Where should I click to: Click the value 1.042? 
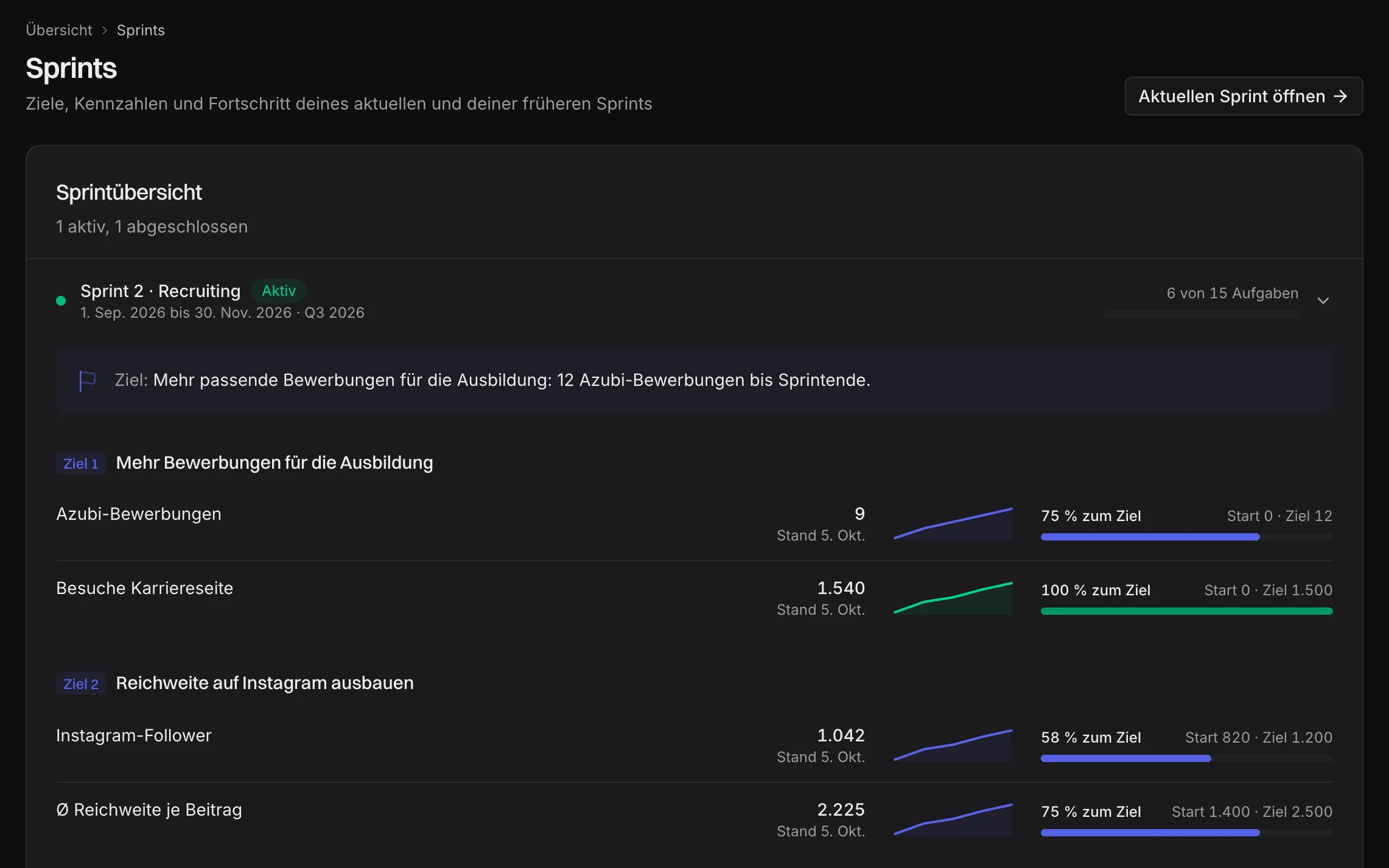click(841, 735)
